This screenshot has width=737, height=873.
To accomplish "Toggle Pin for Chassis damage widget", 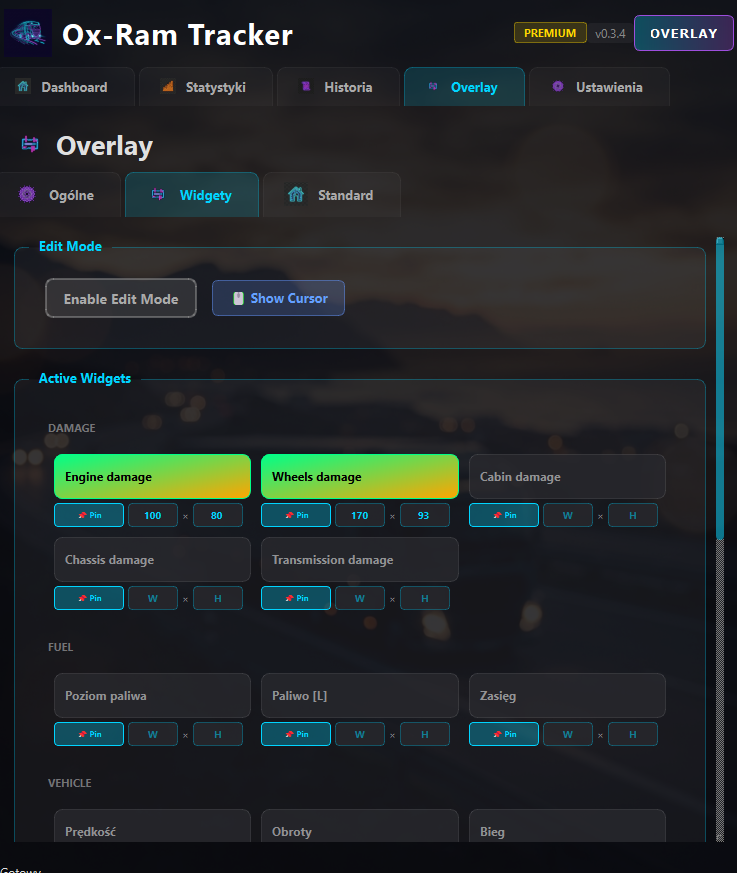I will click(x=89, y=598).
